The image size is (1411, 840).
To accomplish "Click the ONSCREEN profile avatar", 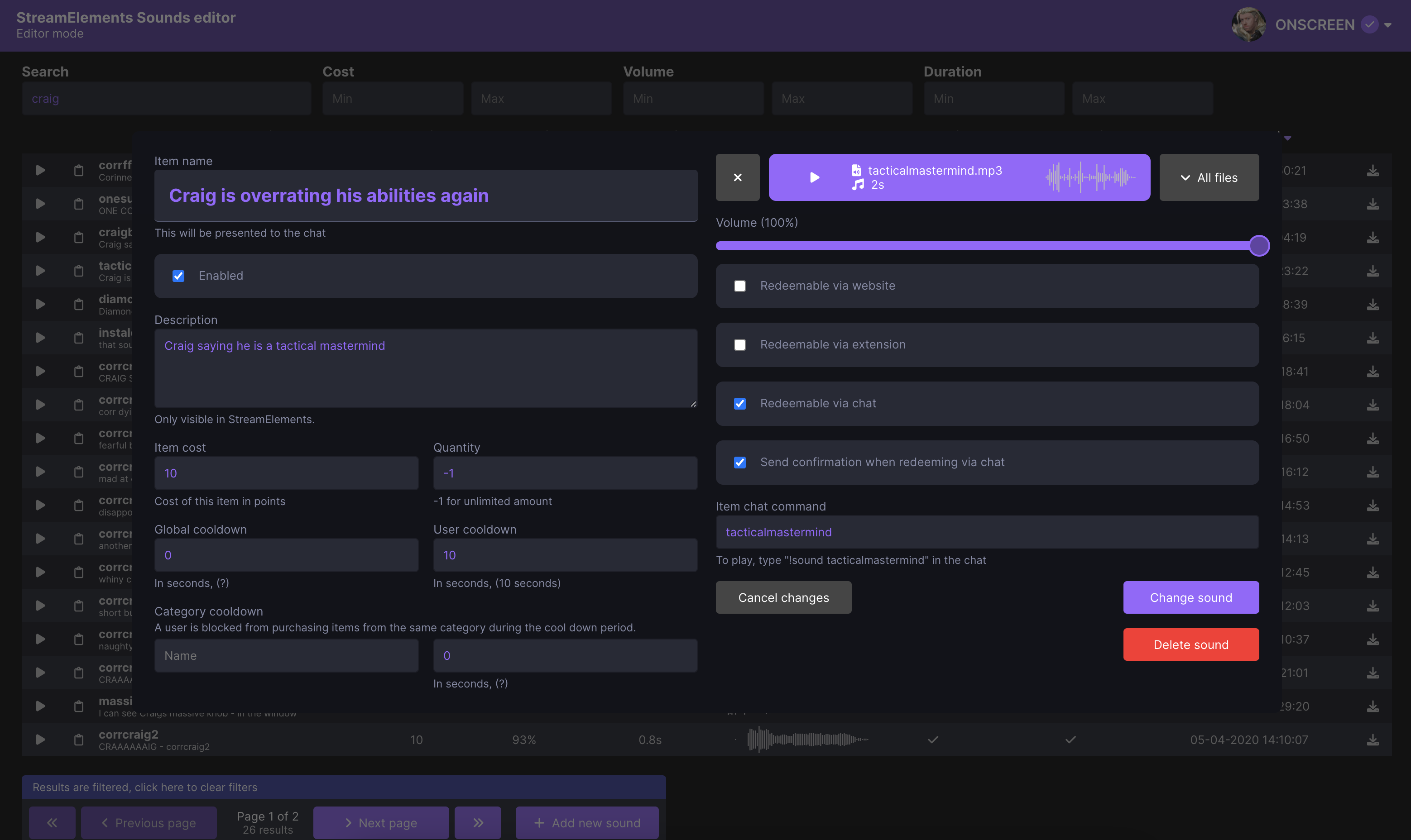I will click(1248, 24).
